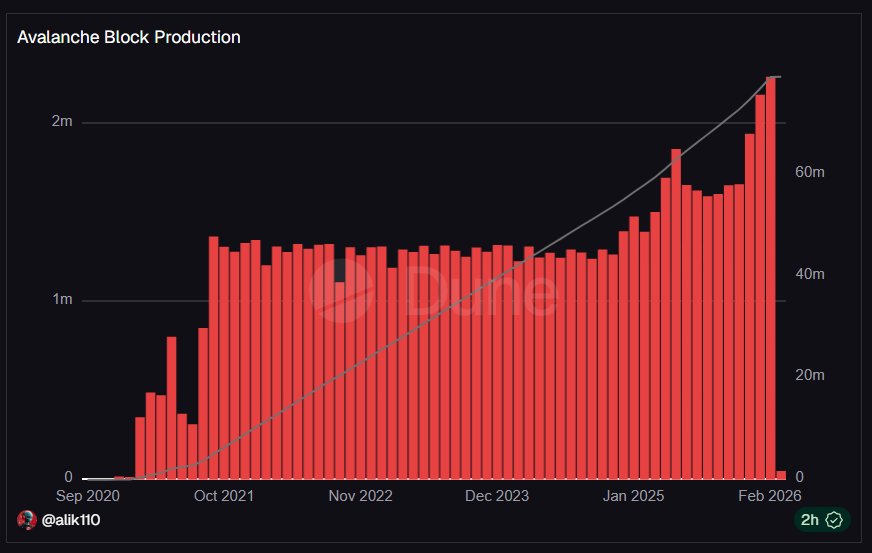Open the Avalanche Block Production chart title

click(x=129, y=38)
